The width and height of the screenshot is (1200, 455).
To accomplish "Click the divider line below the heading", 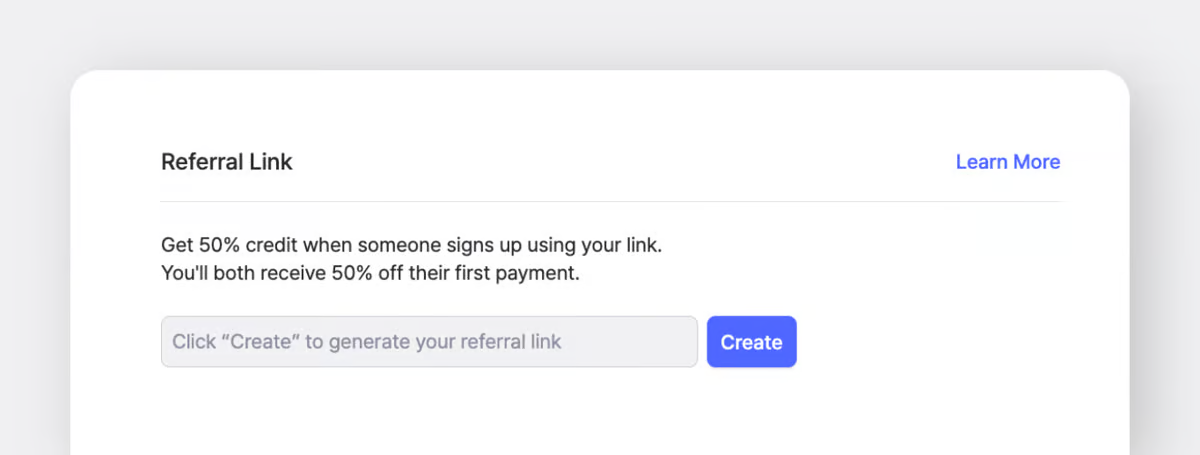I will pyautogui.click(x=610, y=202).
